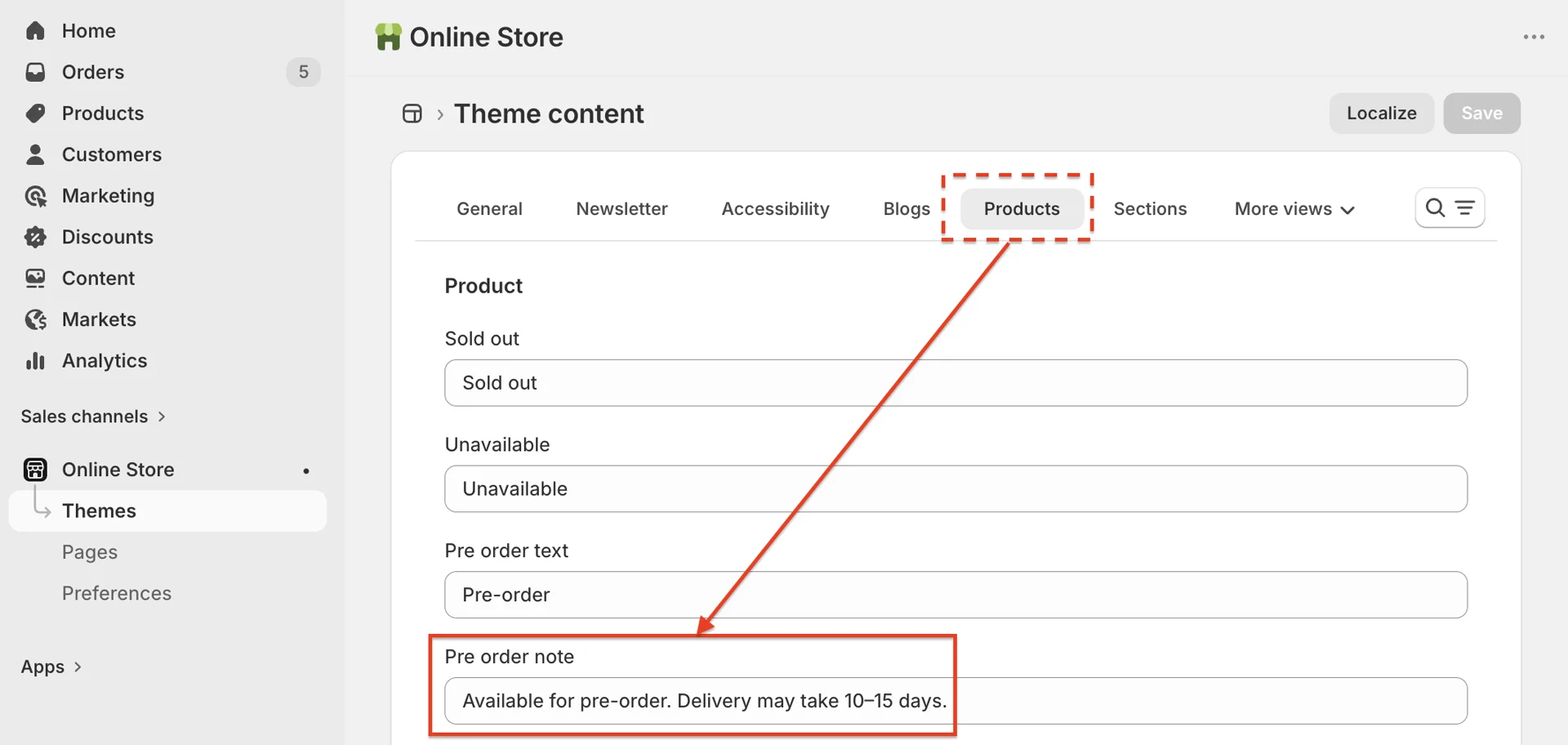Click the theme breadcrumb icon
The image size is (1568, 745).
[412, 114]
